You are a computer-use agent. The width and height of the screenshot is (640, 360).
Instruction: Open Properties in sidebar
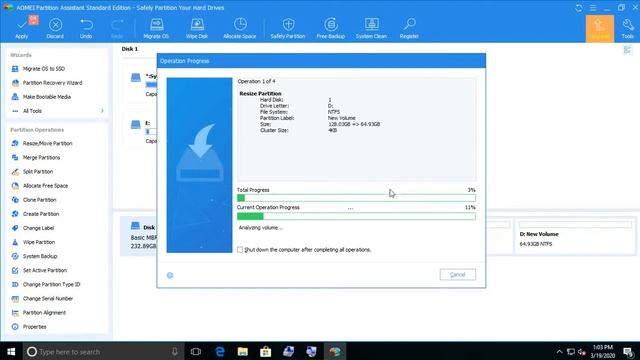click(29, 327)
